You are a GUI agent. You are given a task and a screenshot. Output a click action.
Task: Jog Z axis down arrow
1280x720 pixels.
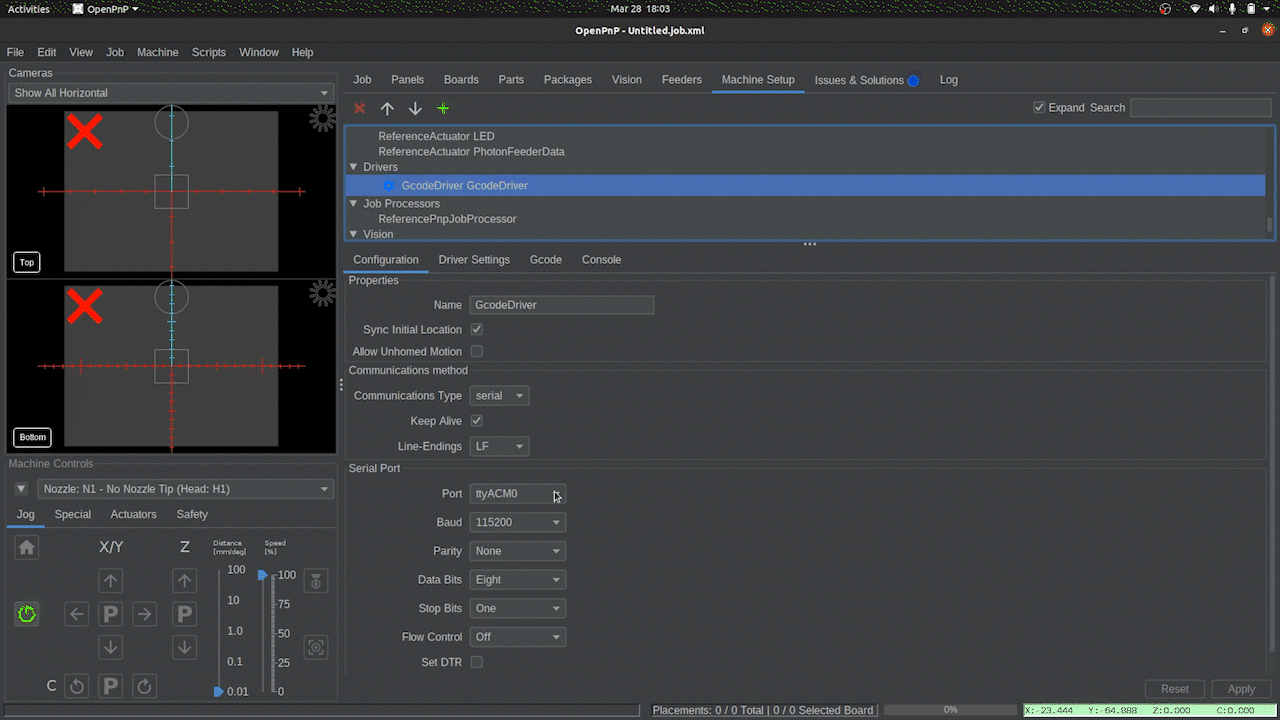point(185,647)
